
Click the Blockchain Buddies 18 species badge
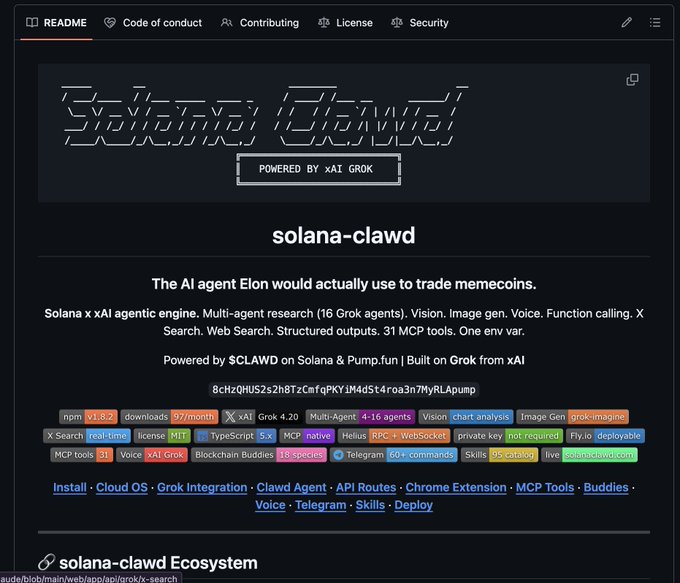pos(259,455)
